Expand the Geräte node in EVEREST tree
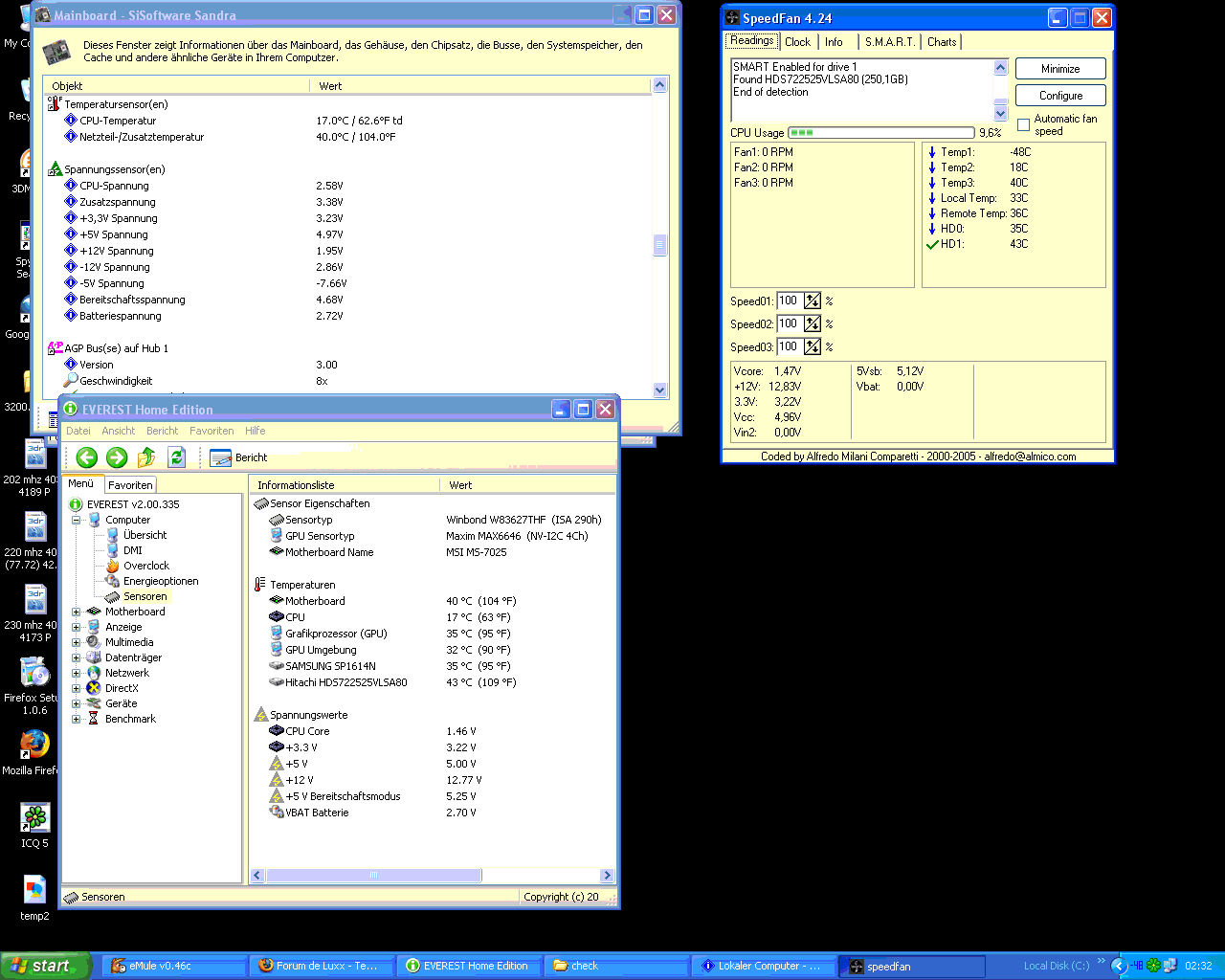 (x=76, y=703)
